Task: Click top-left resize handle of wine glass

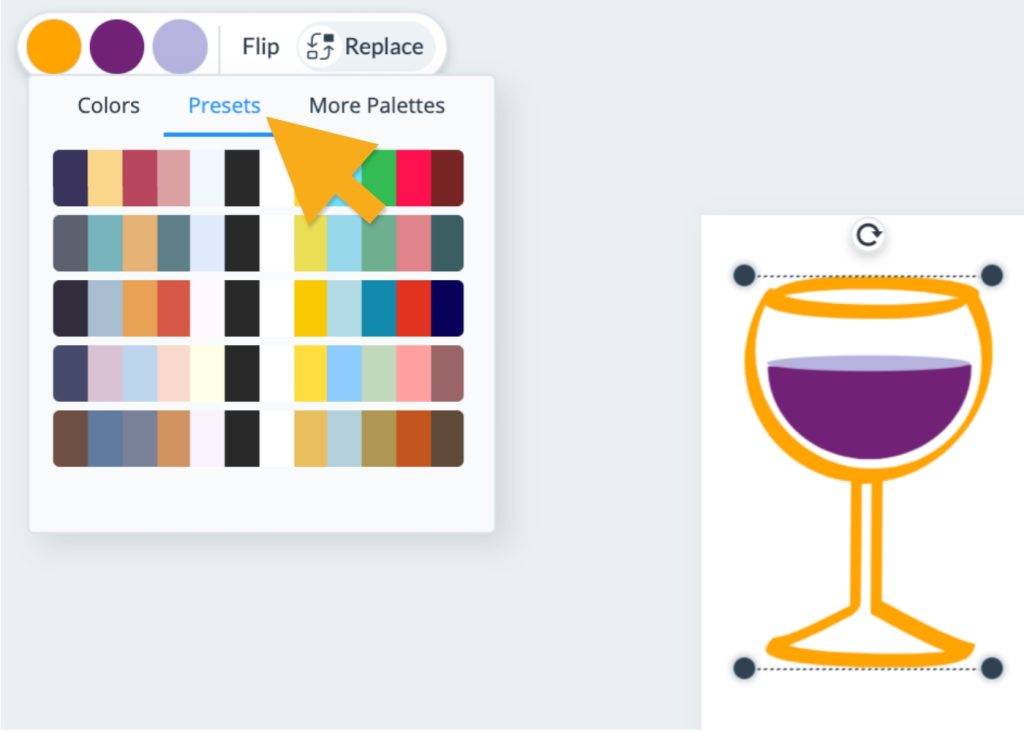Action: [x=744, y=276]
